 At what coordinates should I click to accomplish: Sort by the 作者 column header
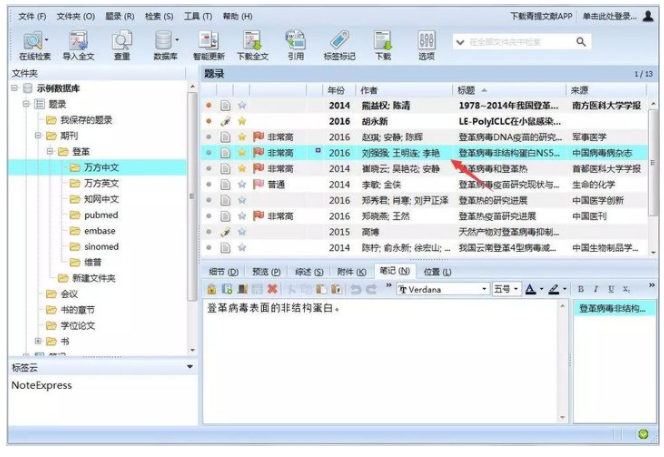[404, 90]
